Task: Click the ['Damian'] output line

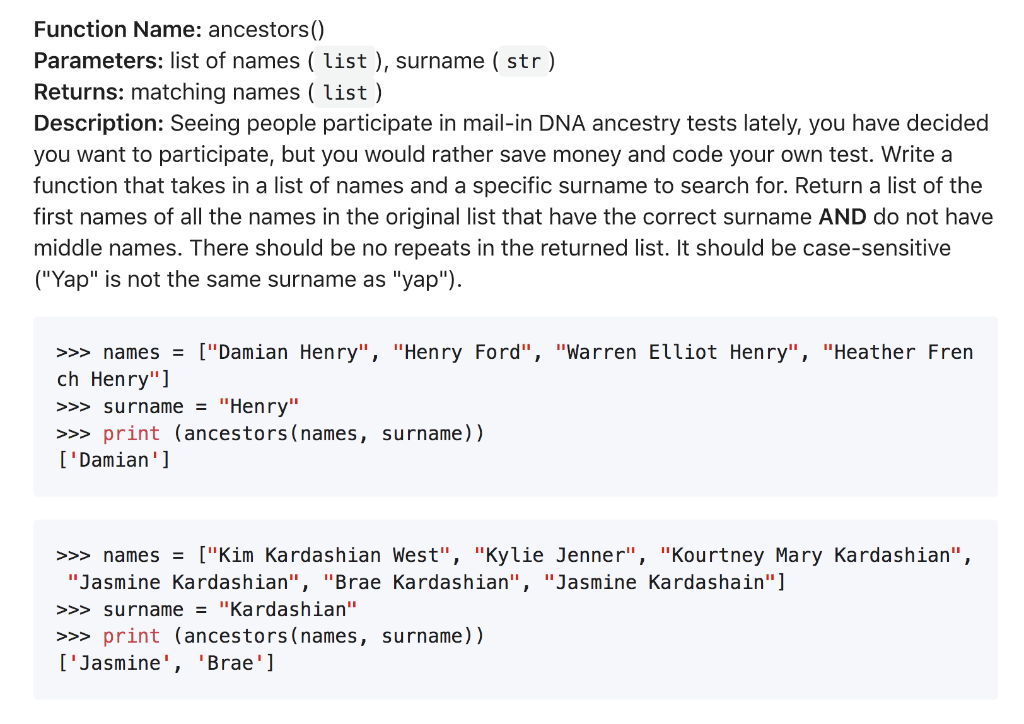Action: 114,460
